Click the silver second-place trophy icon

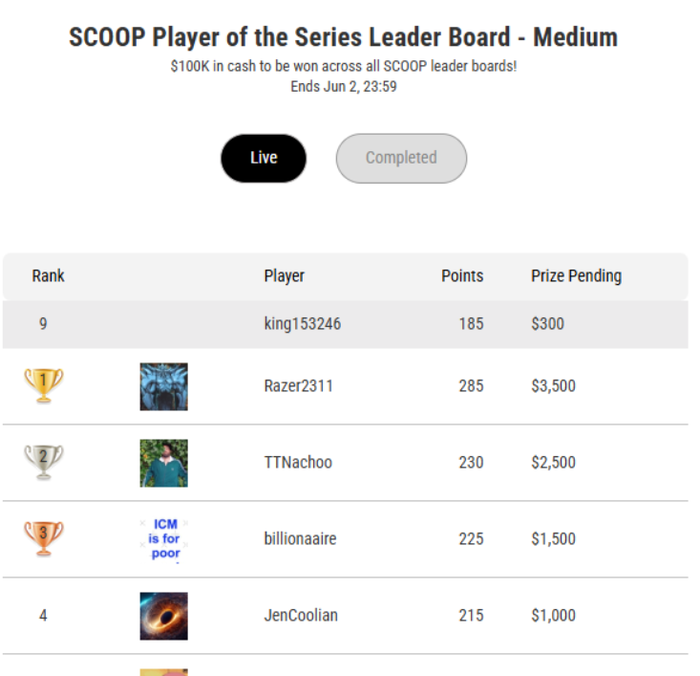(43, 462)
